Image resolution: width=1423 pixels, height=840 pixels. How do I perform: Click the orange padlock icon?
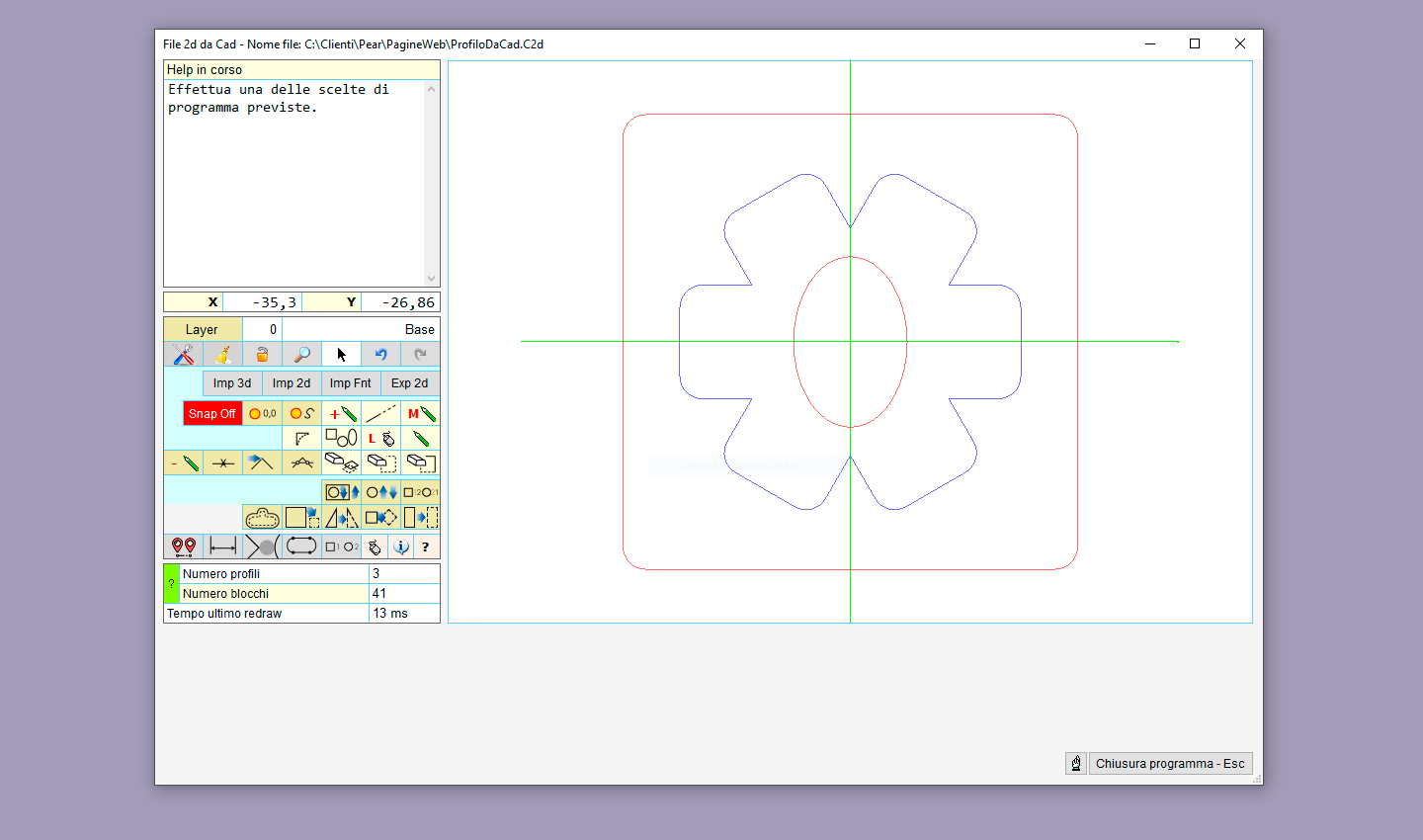click(x=262, y=354)
